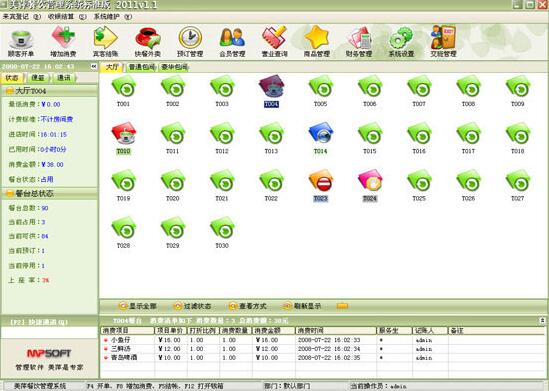The height and width of the screenshot is (391, 549).
Task: Collapse the 餐台总状态 section header
Action: [x=49, y=194]
